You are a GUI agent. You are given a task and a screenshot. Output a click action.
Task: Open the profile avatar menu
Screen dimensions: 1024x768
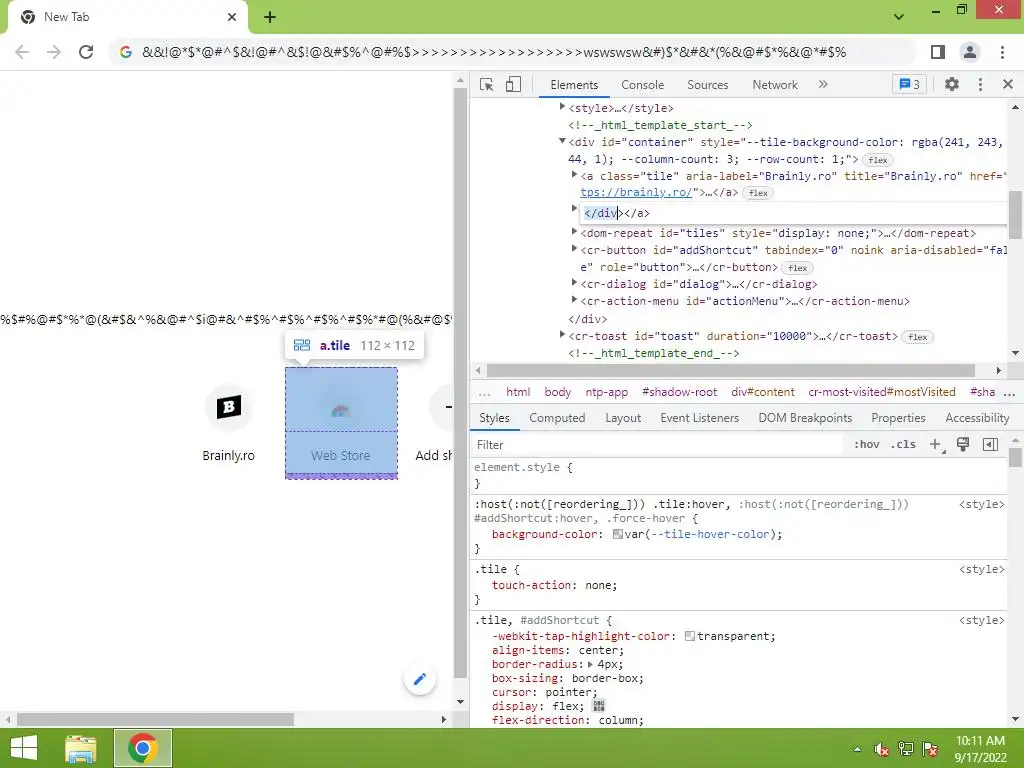coord(970,52)
